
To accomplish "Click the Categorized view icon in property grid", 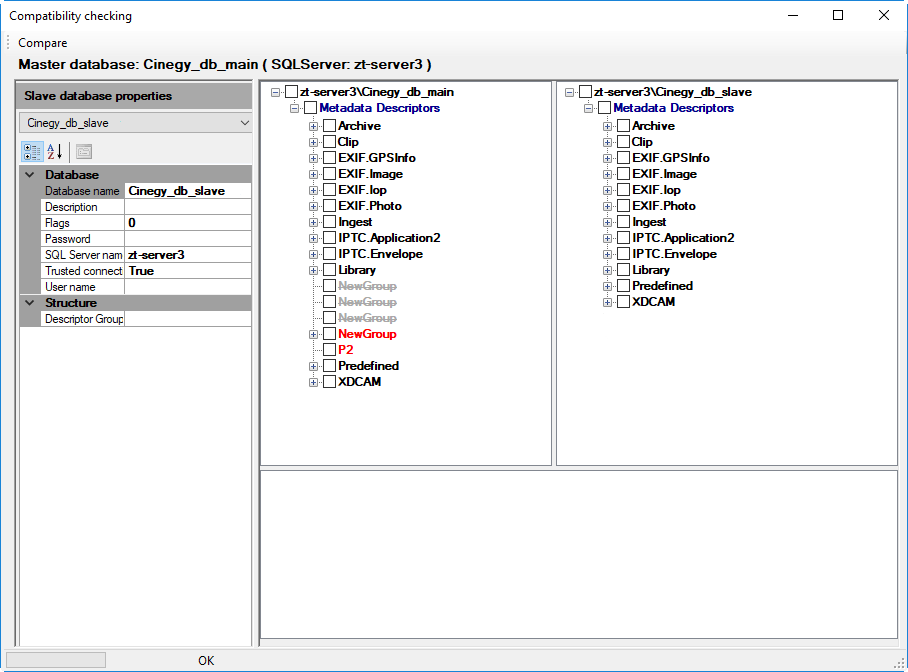I will [x=32, y=152].
